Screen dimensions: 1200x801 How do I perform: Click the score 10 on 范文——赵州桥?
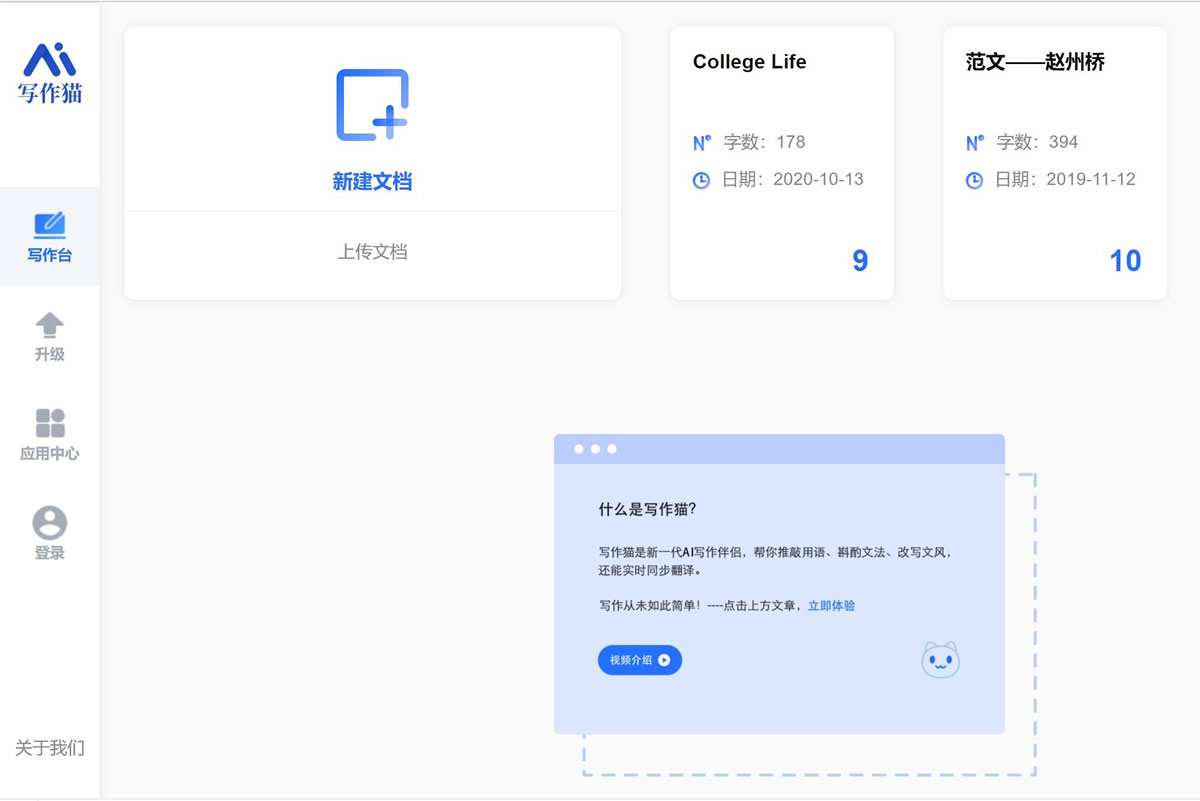pyautogui.click(x=1125, y=261)
